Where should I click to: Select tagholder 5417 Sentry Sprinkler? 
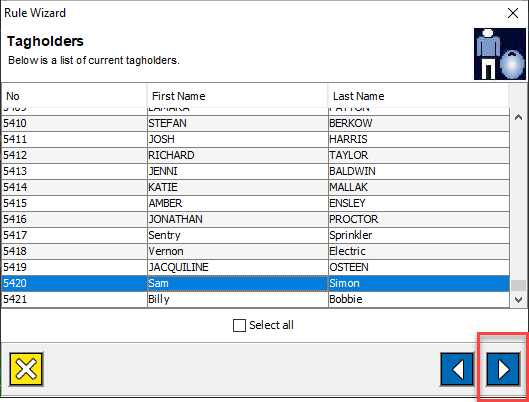click(x=255, y=235)
